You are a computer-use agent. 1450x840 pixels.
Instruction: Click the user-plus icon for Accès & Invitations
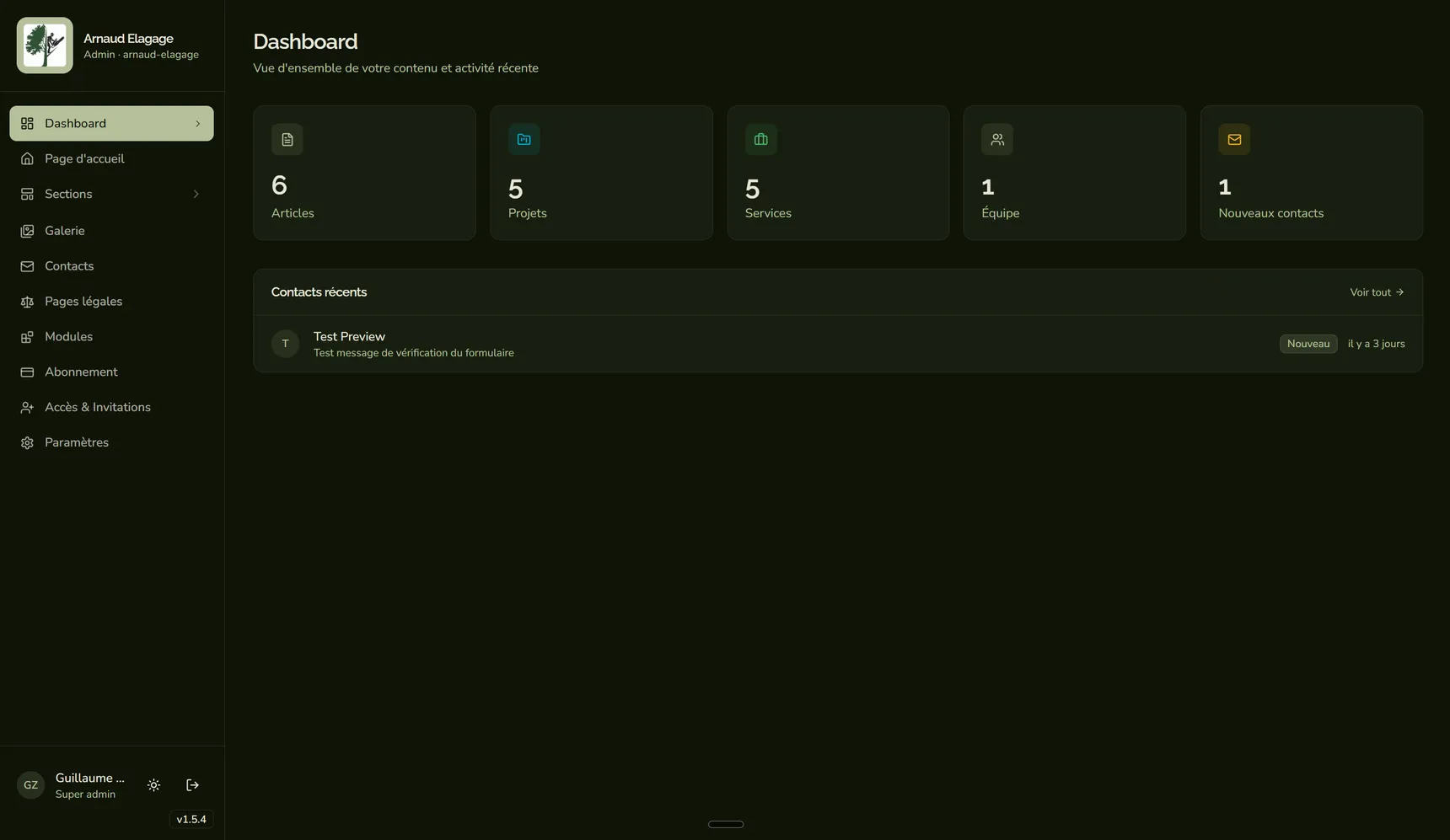(x=27, y=408)
